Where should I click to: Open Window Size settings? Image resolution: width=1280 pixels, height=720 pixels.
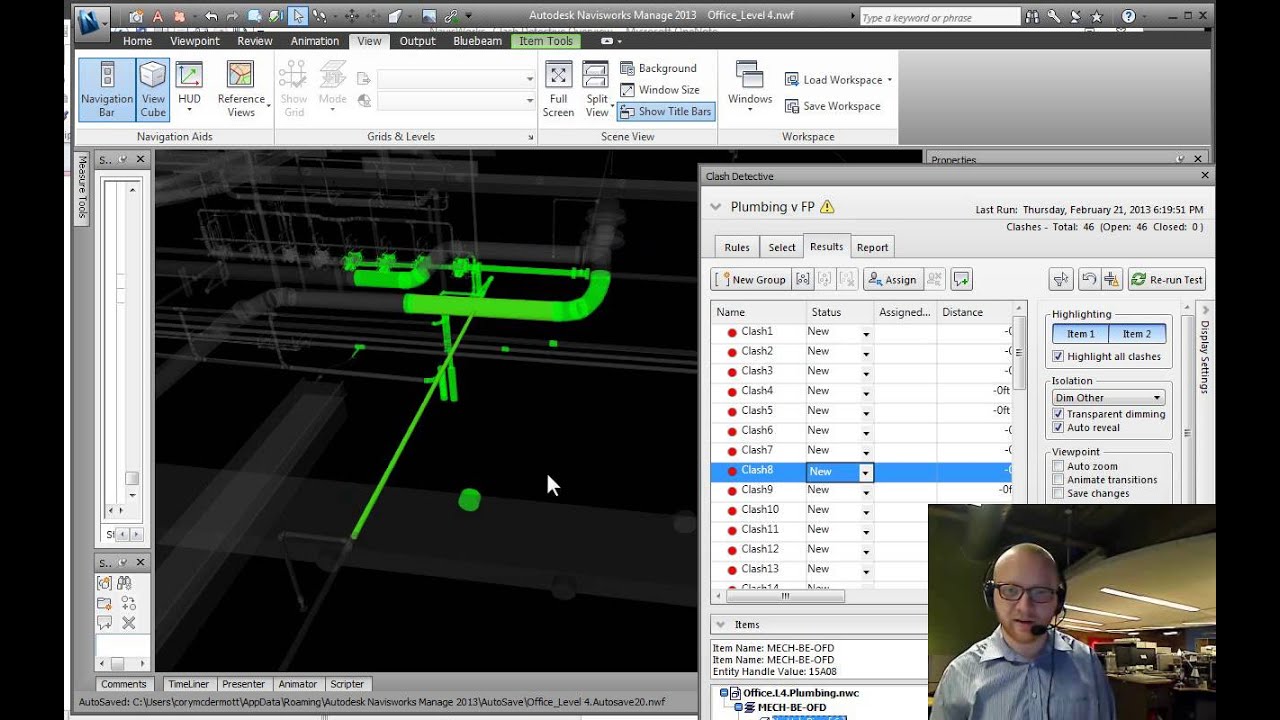tap(660, 90)
